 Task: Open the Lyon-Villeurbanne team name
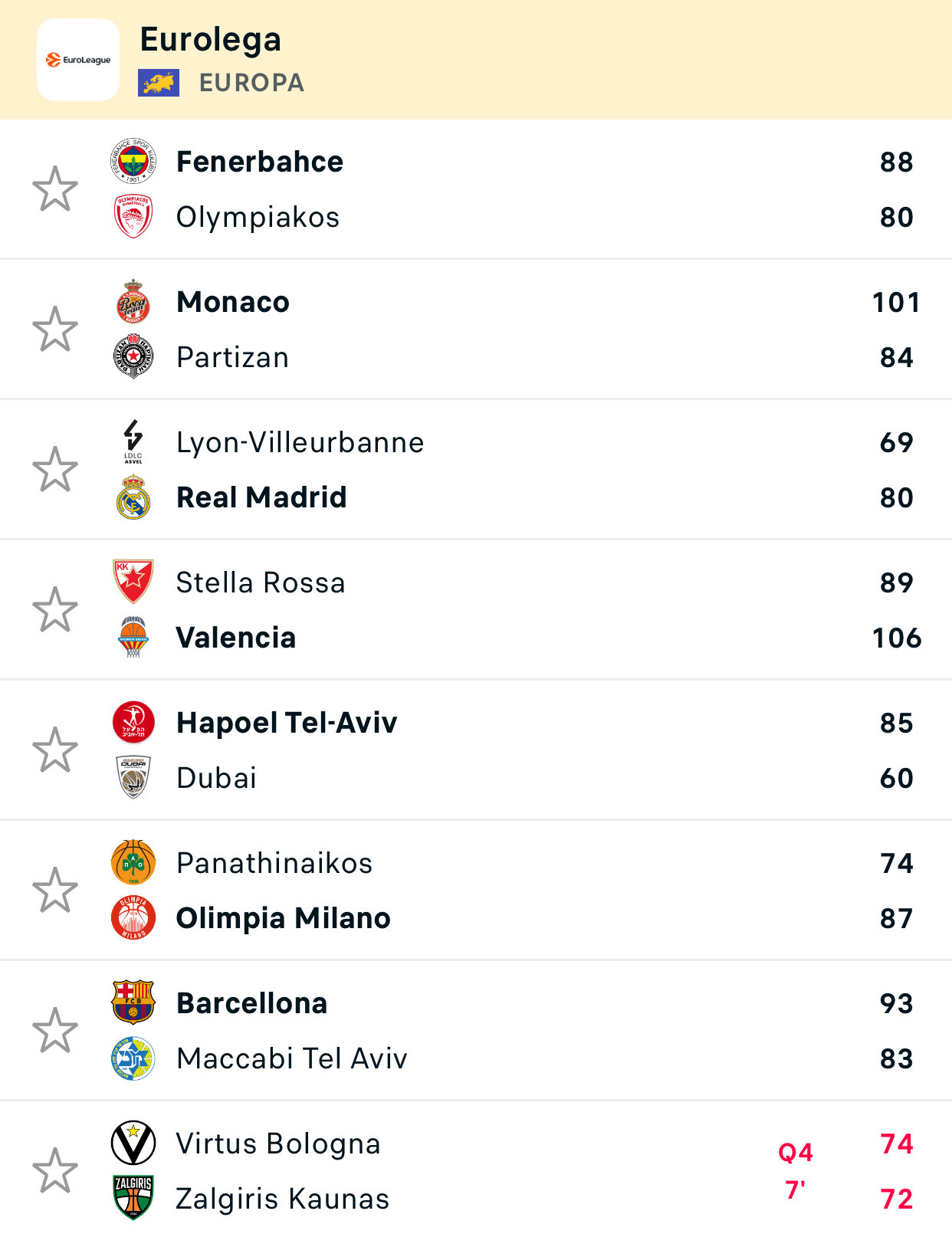[x=300, y=442]
